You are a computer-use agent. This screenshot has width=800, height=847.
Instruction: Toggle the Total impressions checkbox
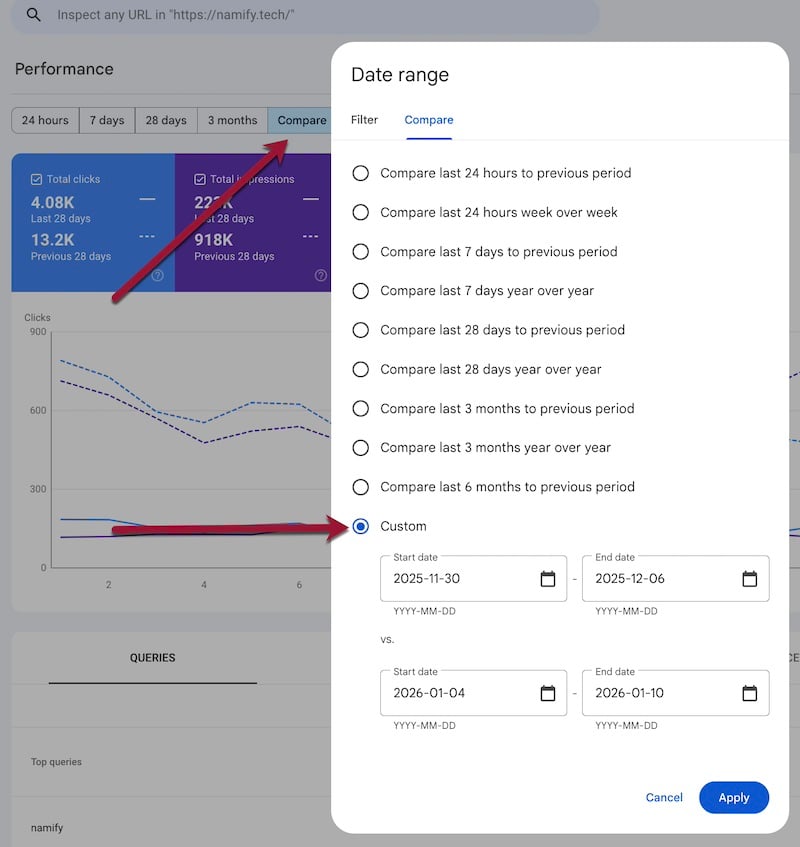click(x=200, y=179)
